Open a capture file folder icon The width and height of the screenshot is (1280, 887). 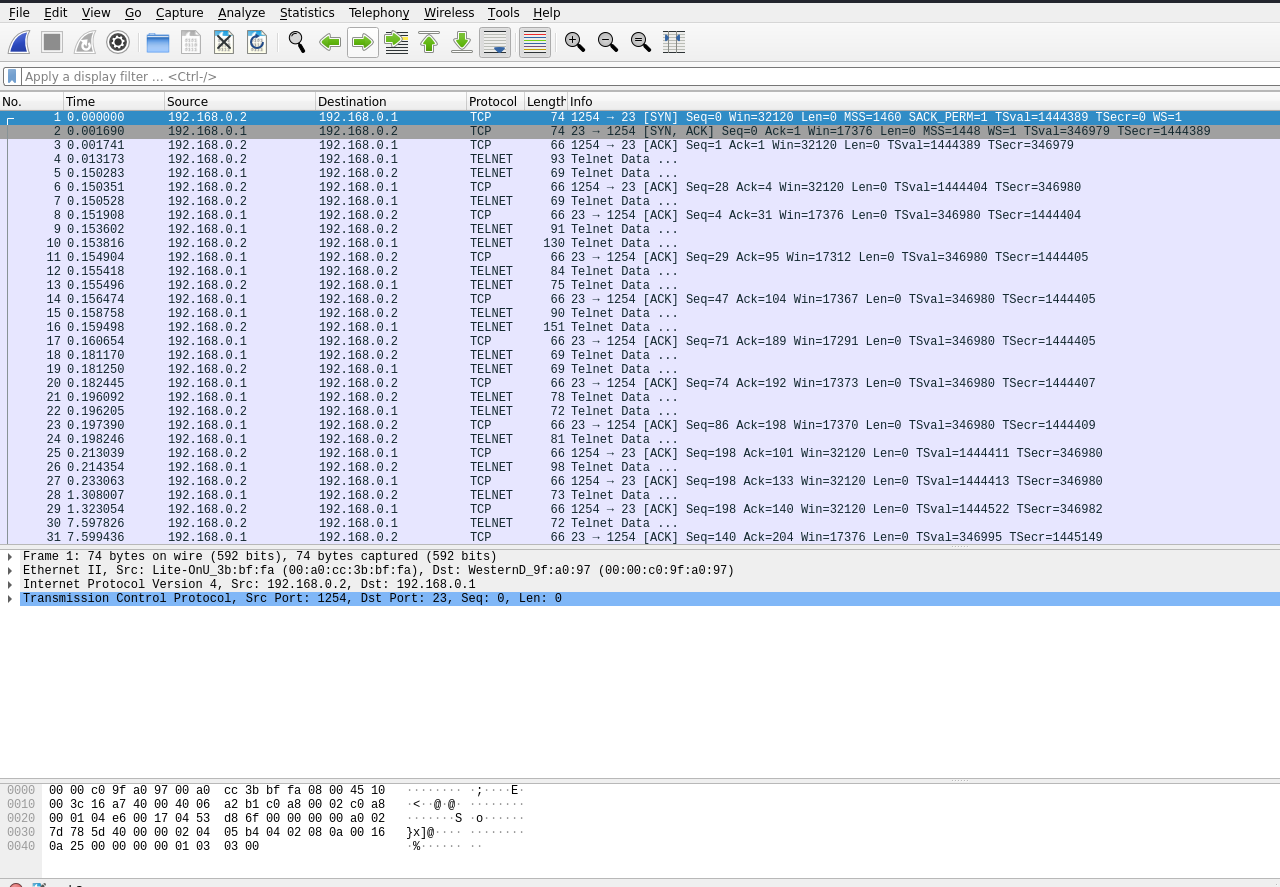click(x=158, y=42)
